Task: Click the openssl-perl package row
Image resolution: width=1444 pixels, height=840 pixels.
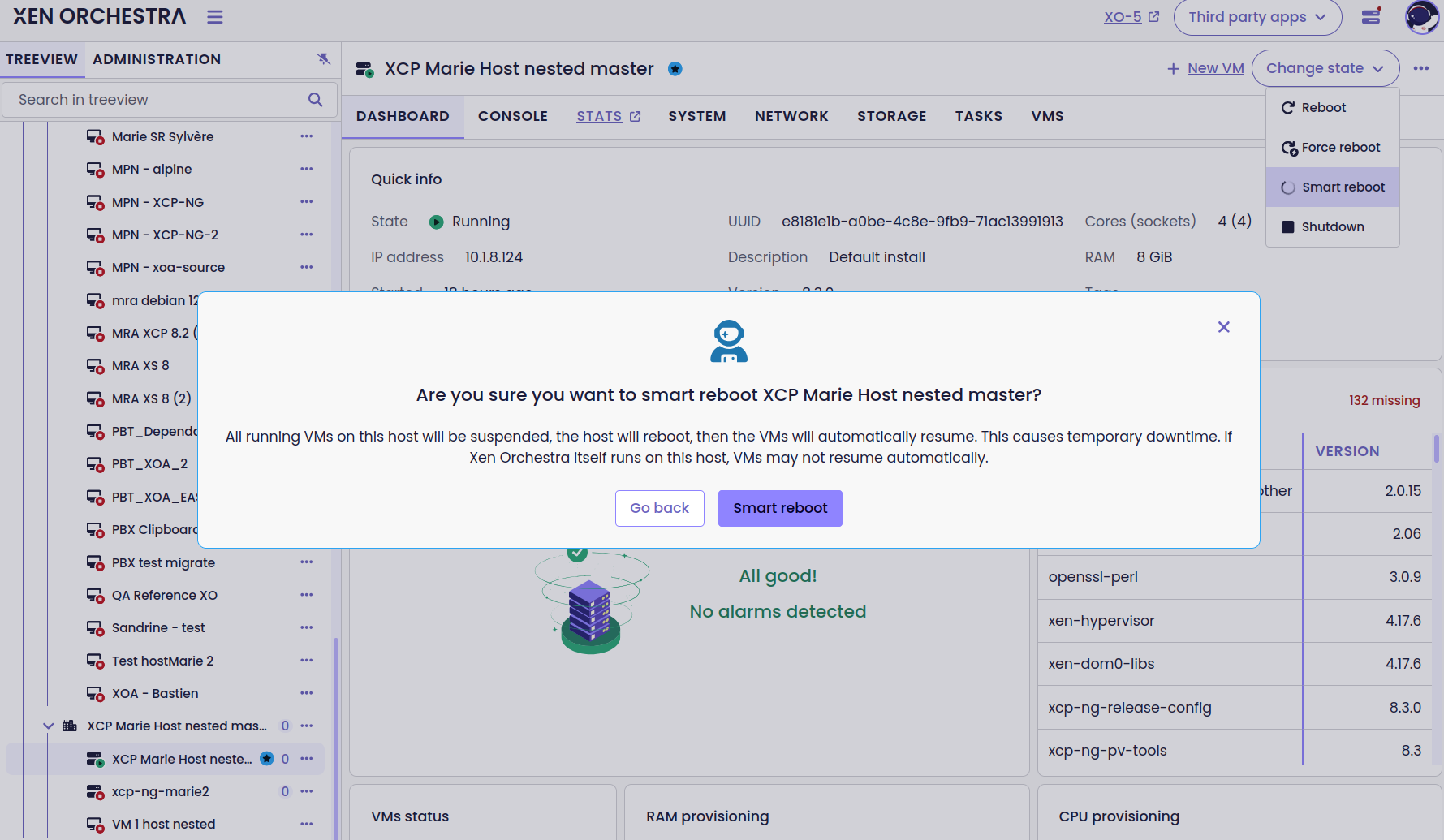Action: coord(1235,577)
